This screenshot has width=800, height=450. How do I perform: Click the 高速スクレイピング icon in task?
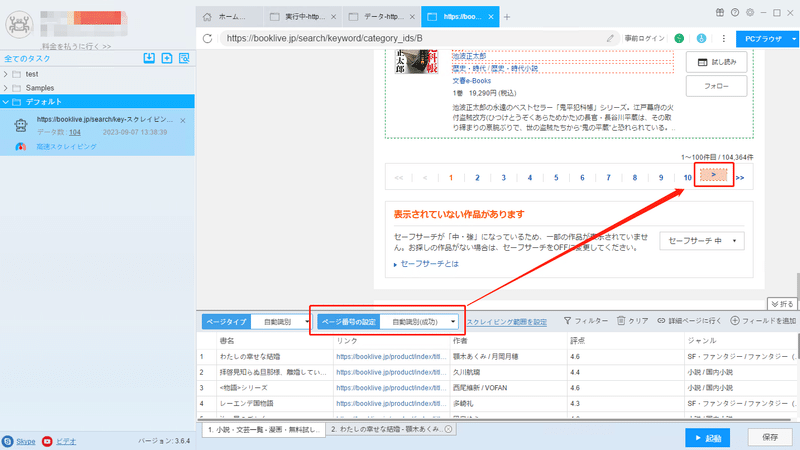click(x=20, y=146)
